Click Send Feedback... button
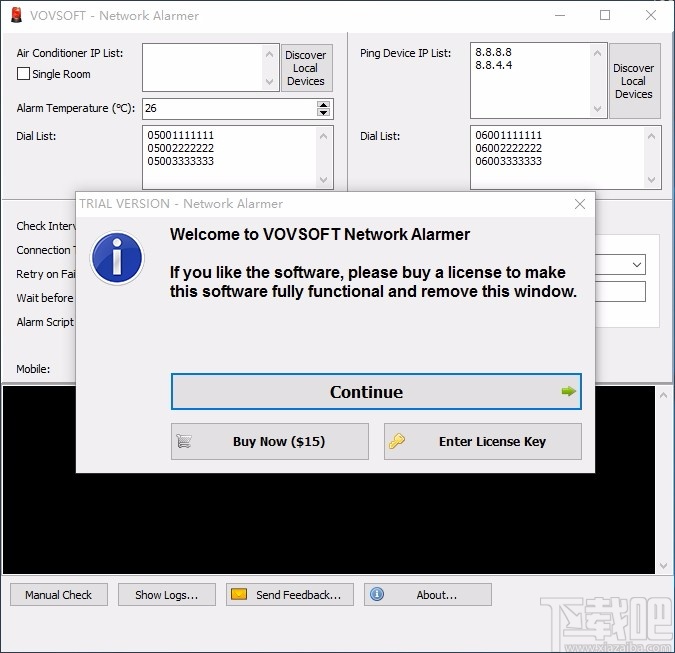 click(290, 594)
